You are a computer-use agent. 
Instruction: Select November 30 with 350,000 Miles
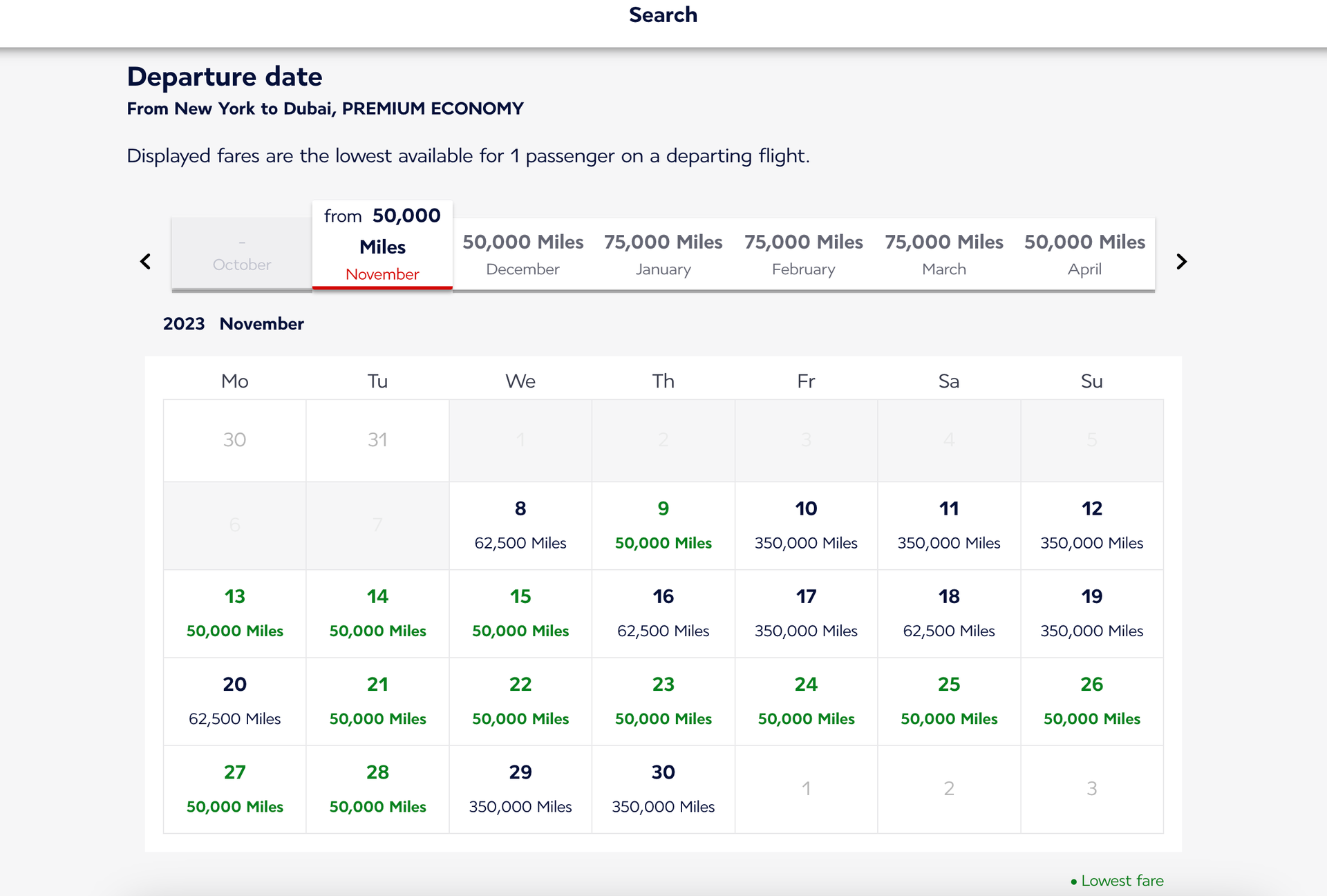(x=663, y=789)
